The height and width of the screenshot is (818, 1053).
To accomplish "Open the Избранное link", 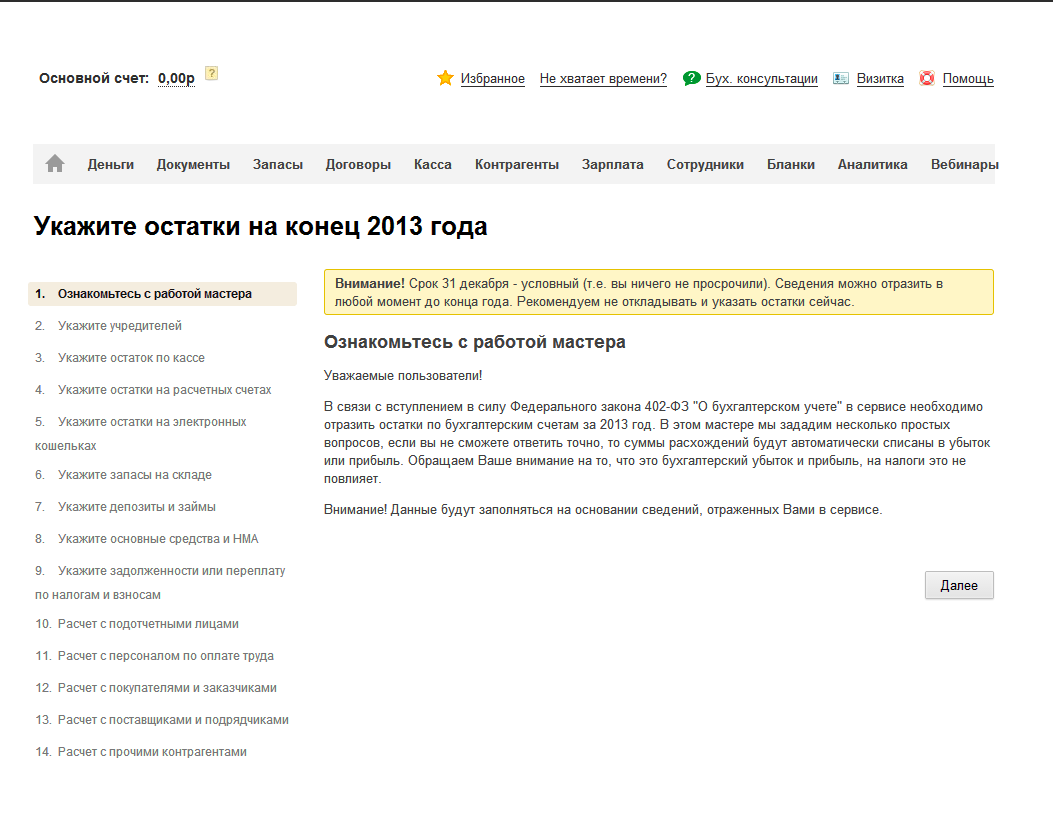I will click(x=492, y=79).
